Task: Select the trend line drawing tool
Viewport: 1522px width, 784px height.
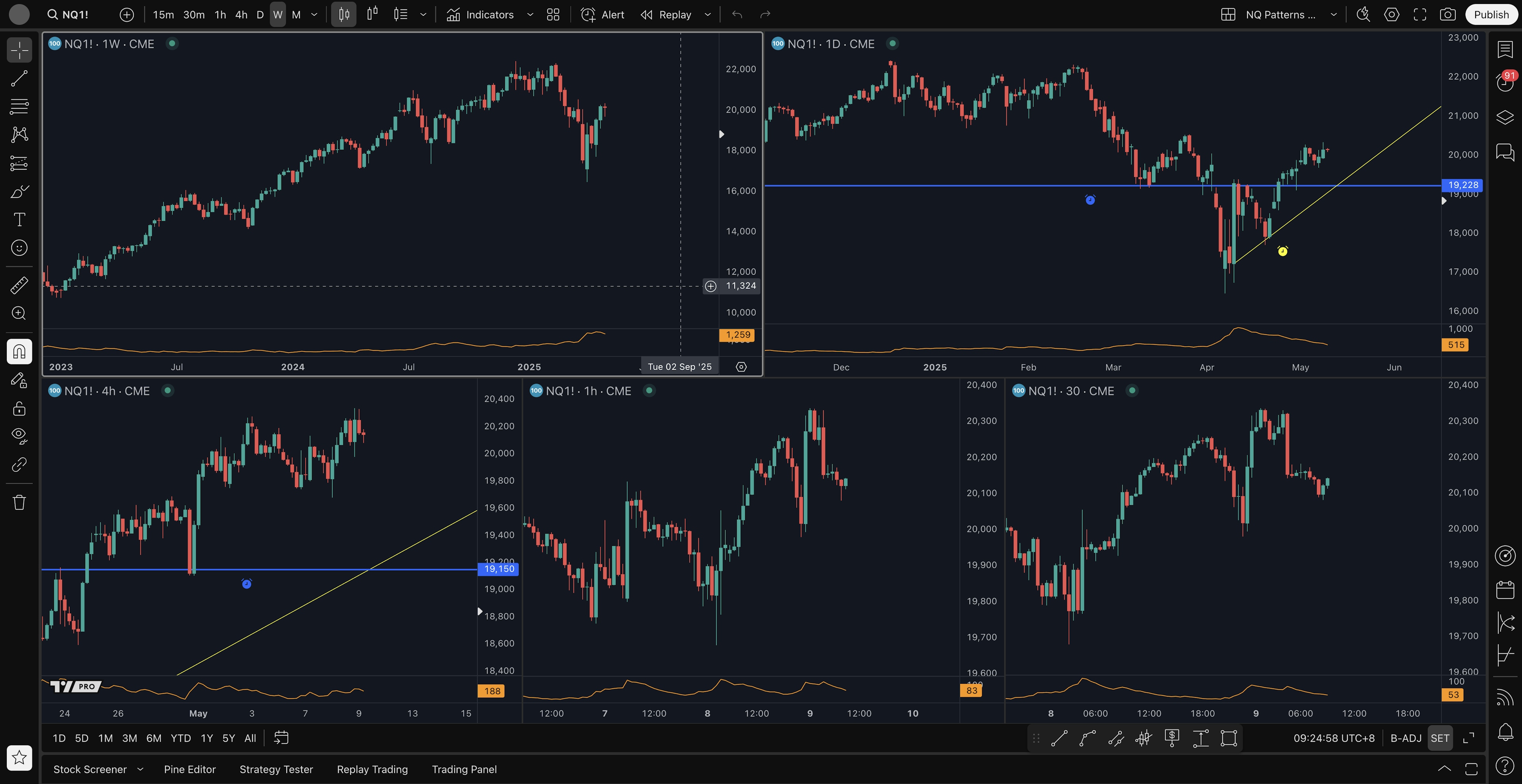Action: tap(19, 78)
